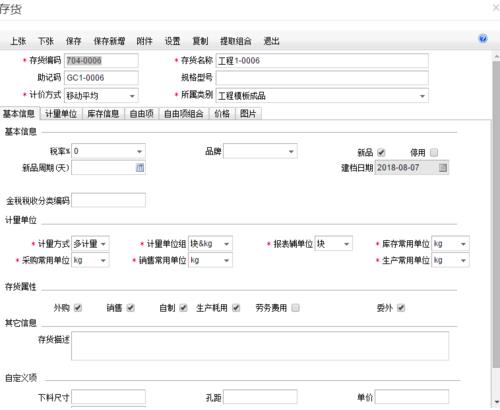Click the 下料尺寸 input field
This screenshot has height=410, width=500.
click(108, 397)
